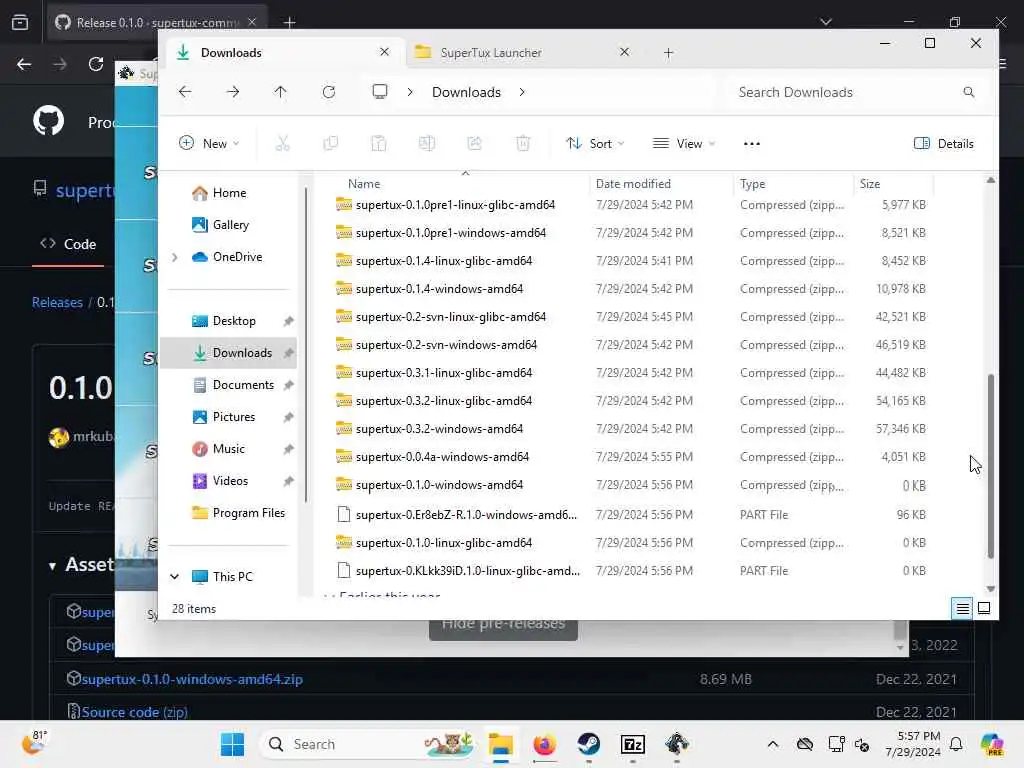Open the Sort dropdown menu
The height and width of the screenshot is (768, 1024).
595,144
